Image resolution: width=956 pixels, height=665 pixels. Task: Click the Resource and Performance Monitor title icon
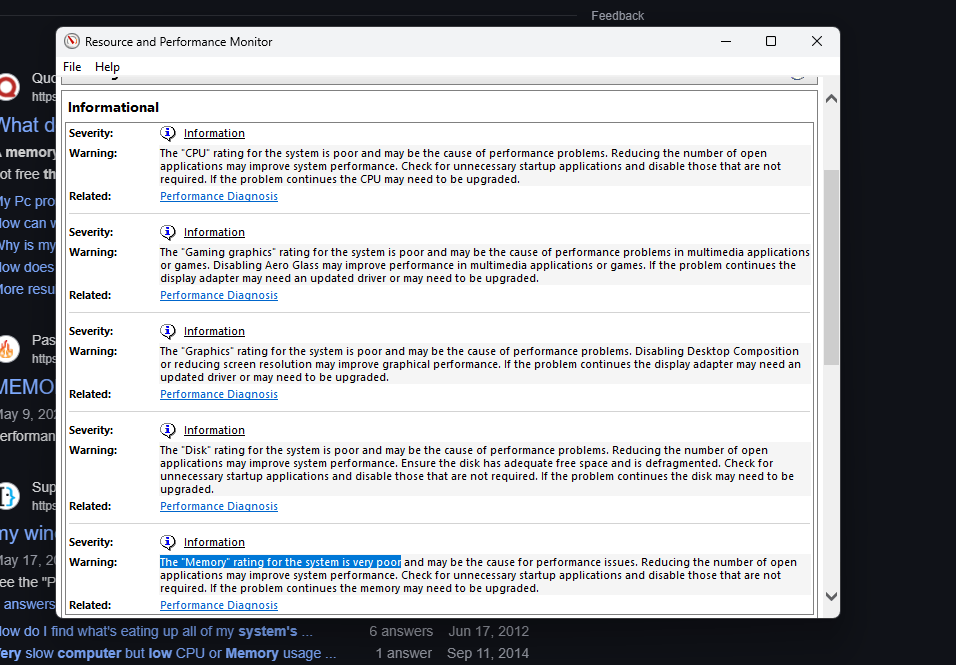pos(72,41)
